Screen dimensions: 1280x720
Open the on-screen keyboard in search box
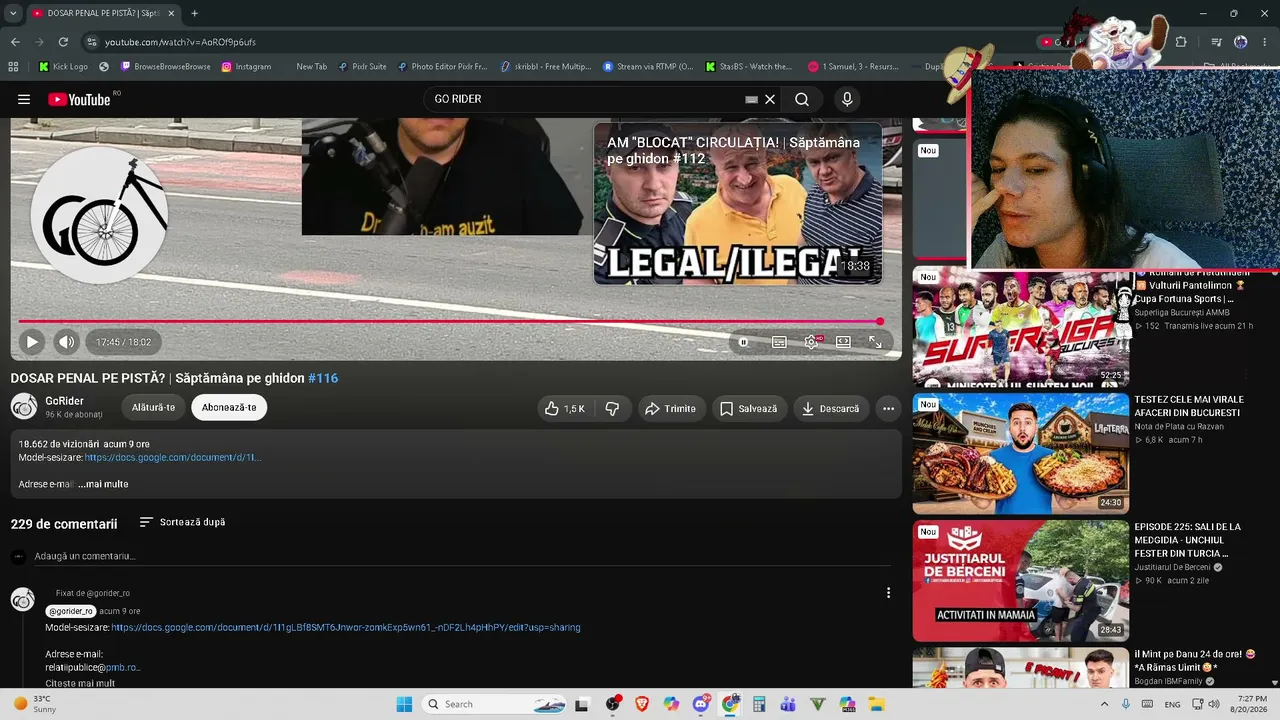pyautogui.click(x=752, y=99)
